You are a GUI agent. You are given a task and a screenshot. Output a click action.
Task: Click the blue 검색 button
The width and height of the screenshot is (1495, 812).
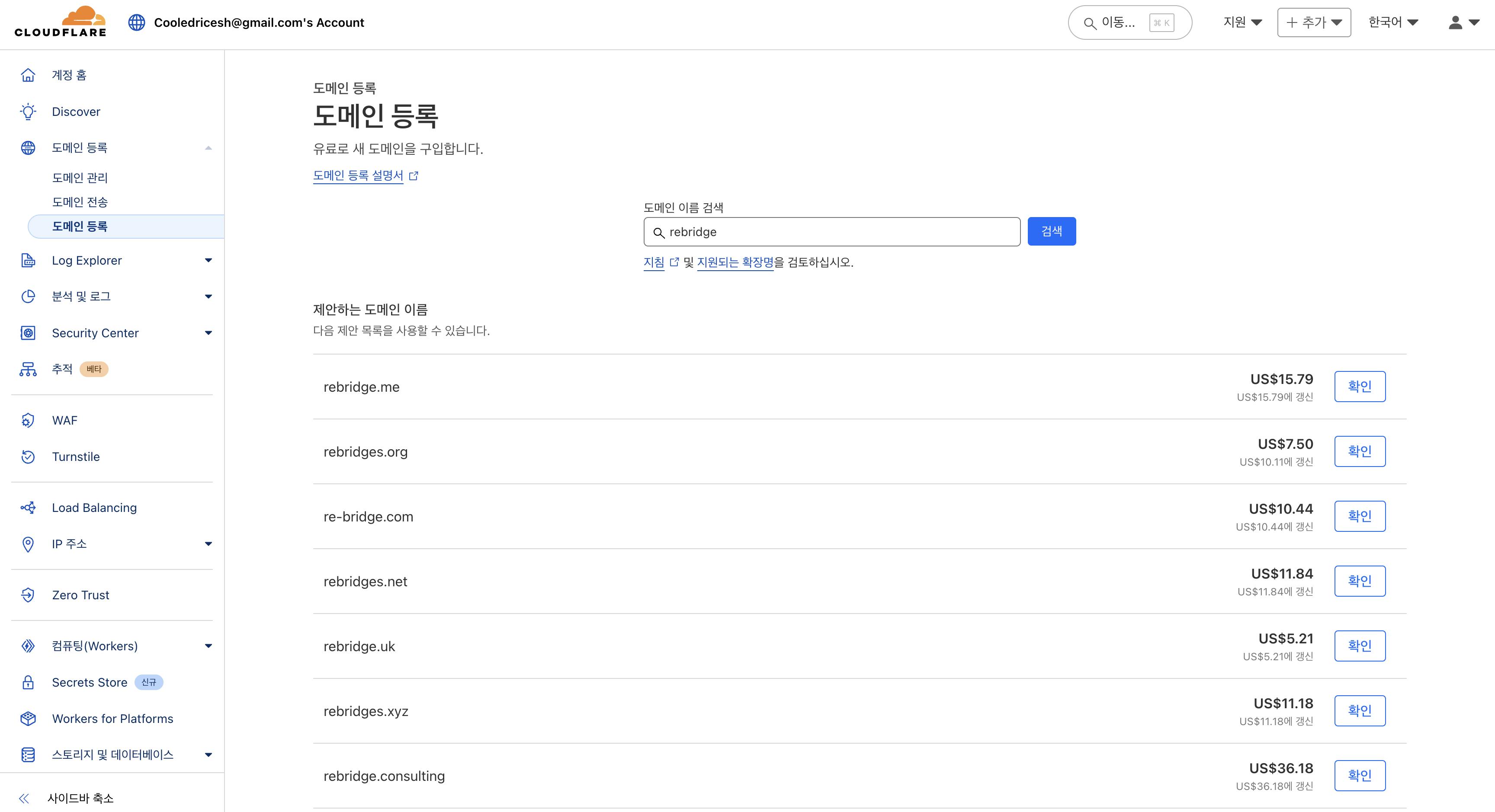[x=1052, y=231]
